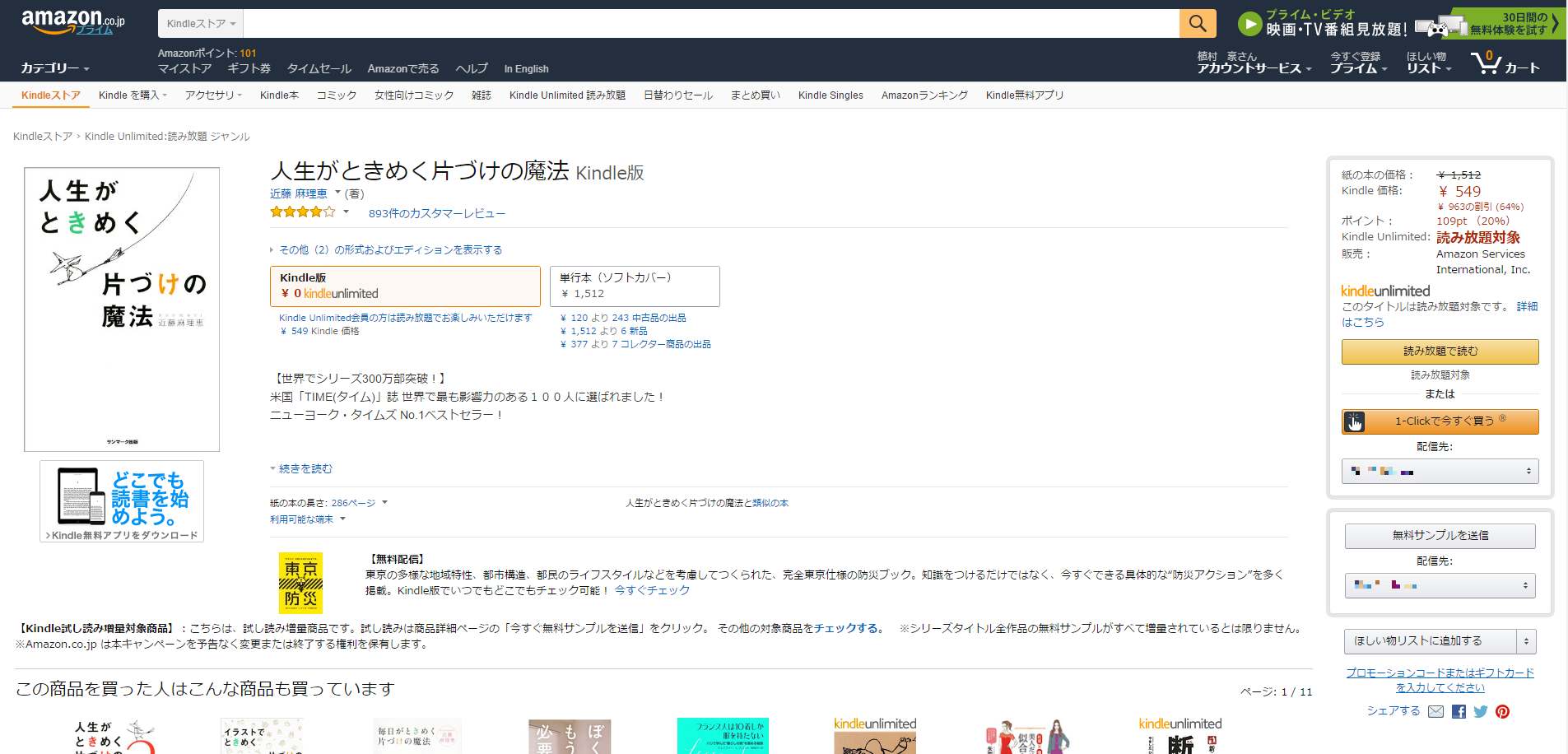The image size is (1568, 754).
Task: Focus the main search input field
Action: pos(711,24)
